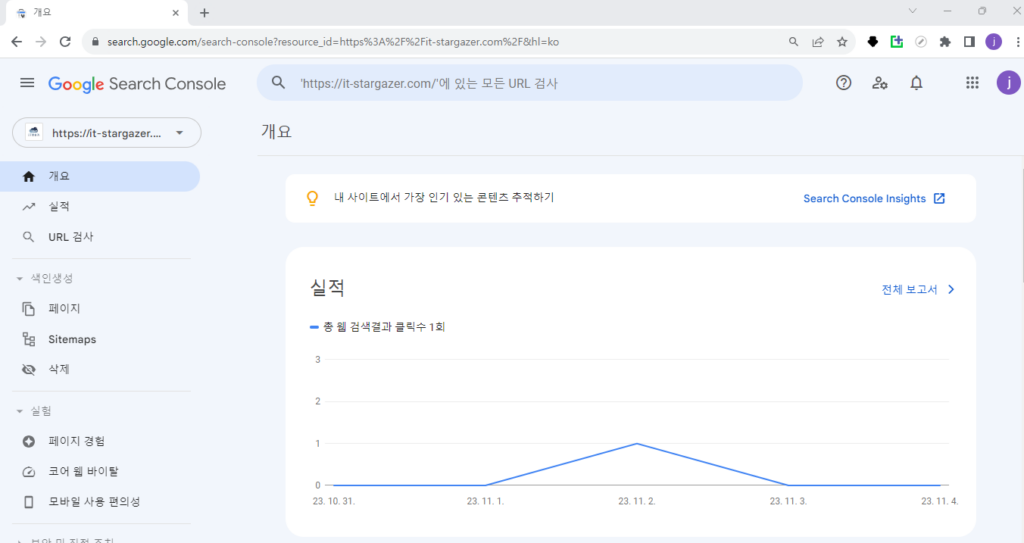Image resolution: width=1024 pixels, height=543 pixels.
Task: Click the 내 사이트에서 가장 인기 있는 콘텐츠 text
Action: (444, 197)
